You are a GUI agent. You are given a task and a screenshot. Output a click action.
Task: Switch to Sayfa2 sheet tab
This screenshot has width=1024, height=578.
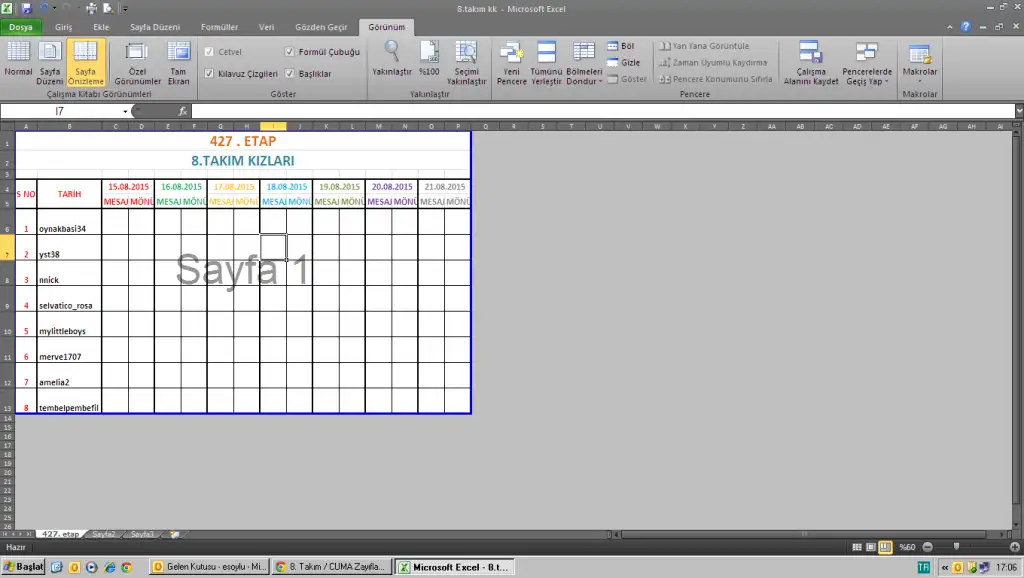pyautogui.click(x=104, y=535)
